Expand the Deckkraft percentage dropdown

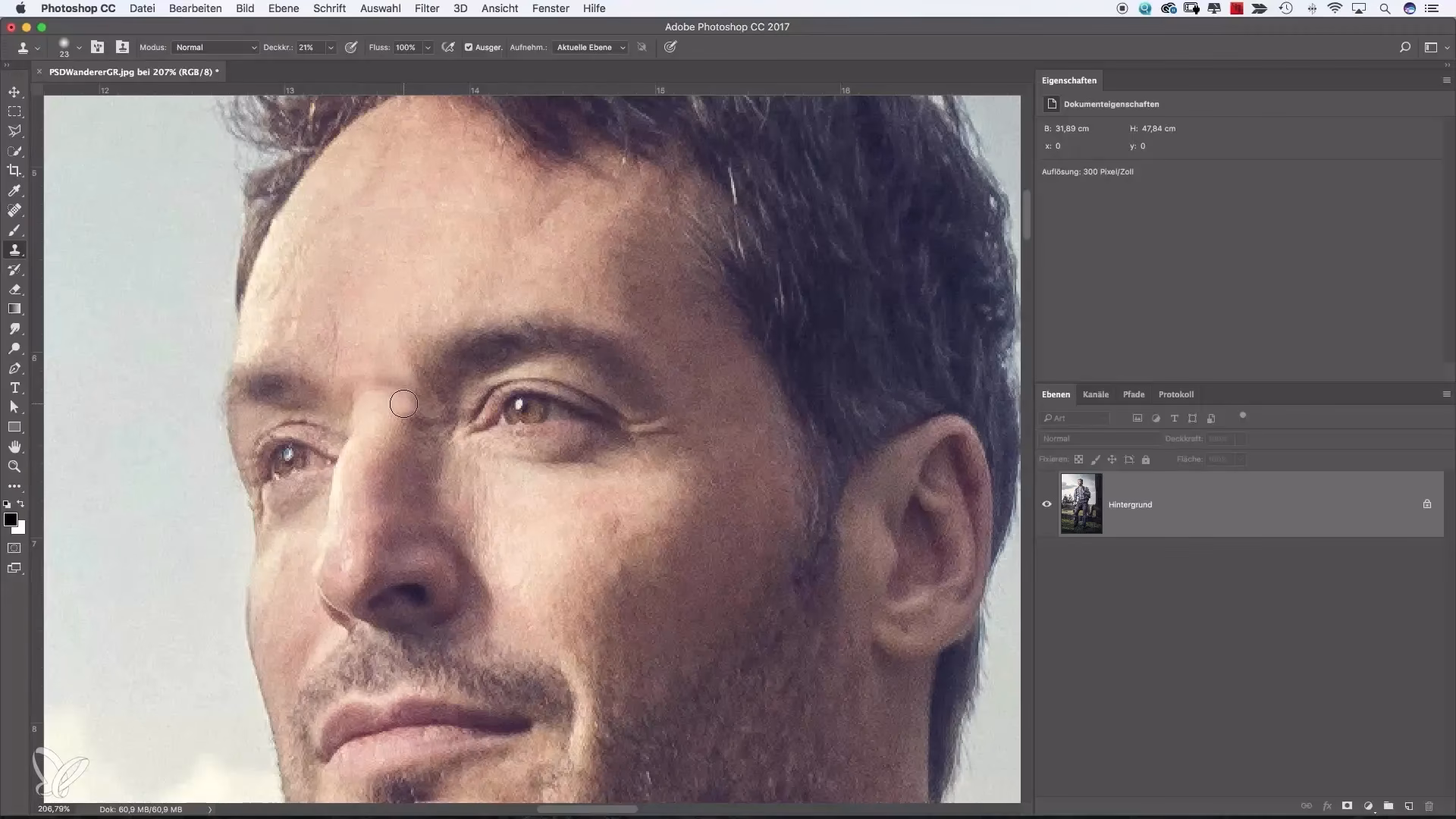tap(331, 47)
